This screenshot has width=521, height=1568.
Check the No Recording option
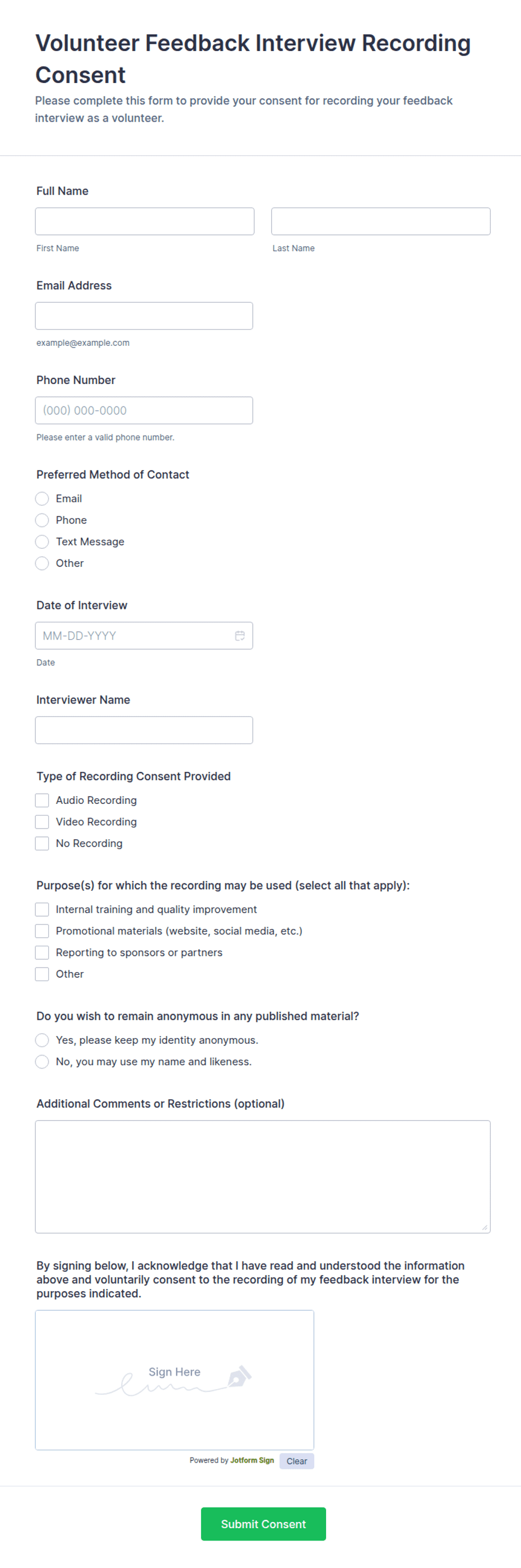point(42,843)
